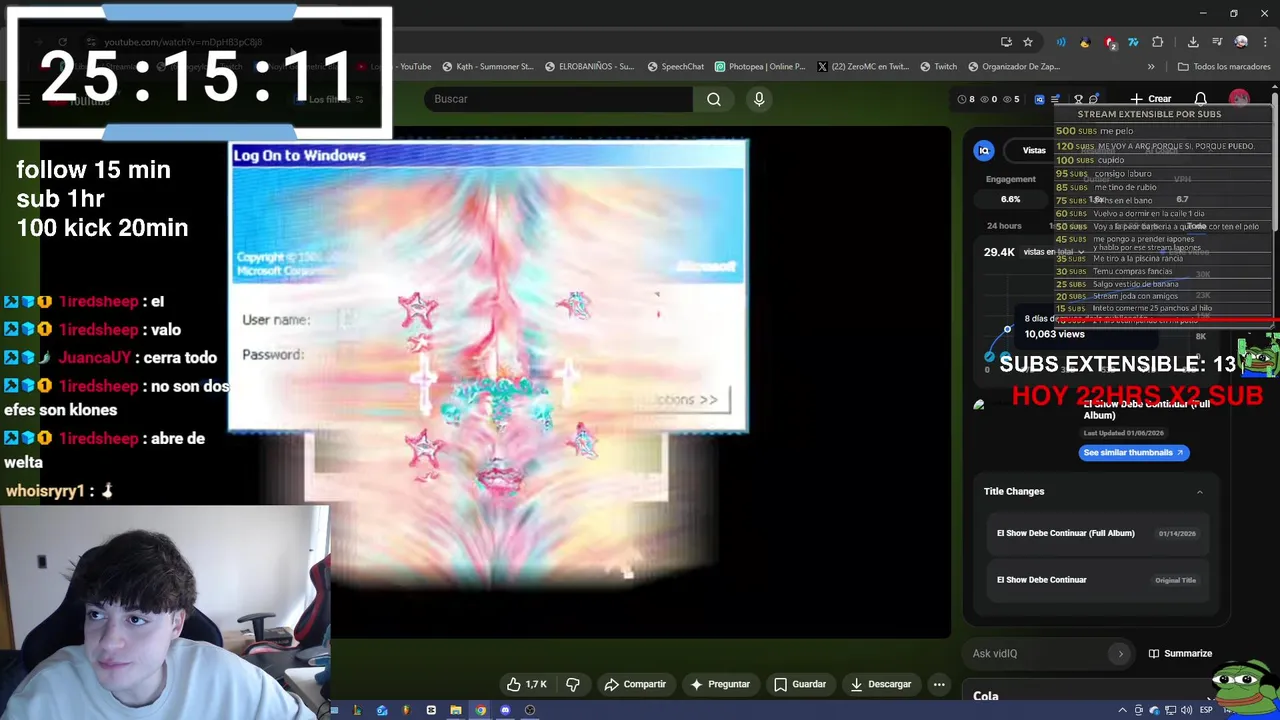Open Google Chrome in the Windows taskbar

point(480,710)
